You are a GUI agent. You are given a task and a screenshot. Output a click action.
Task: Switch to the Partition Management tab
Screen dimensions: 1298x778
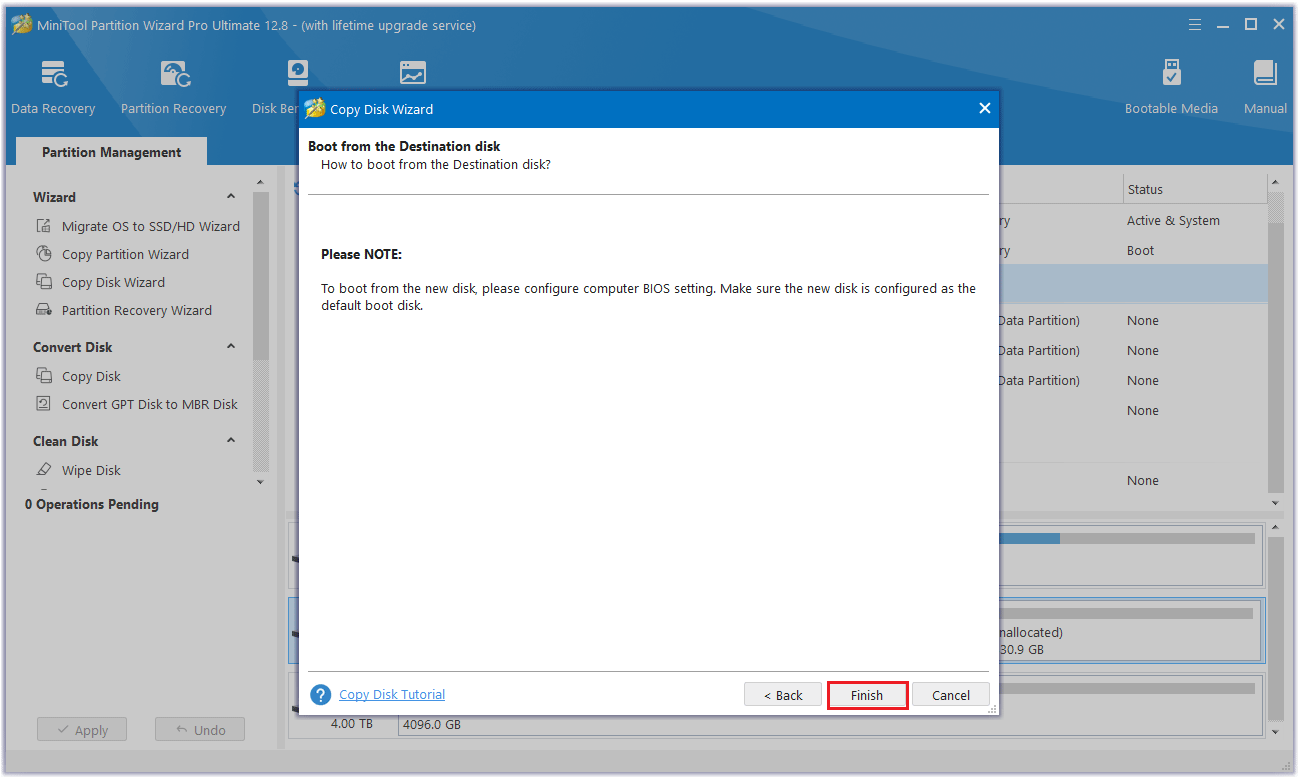(x=112, y=152)
